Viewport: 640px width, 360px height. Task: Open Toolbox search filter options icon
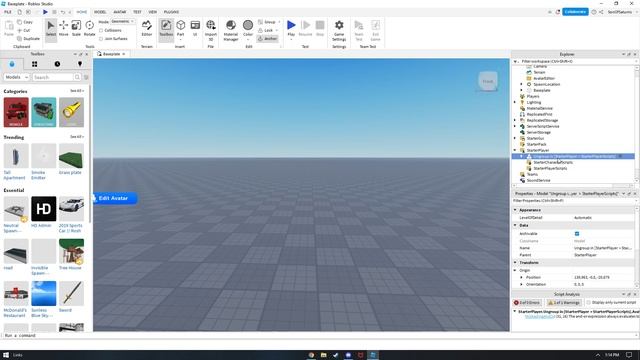(x=86, y=77)
